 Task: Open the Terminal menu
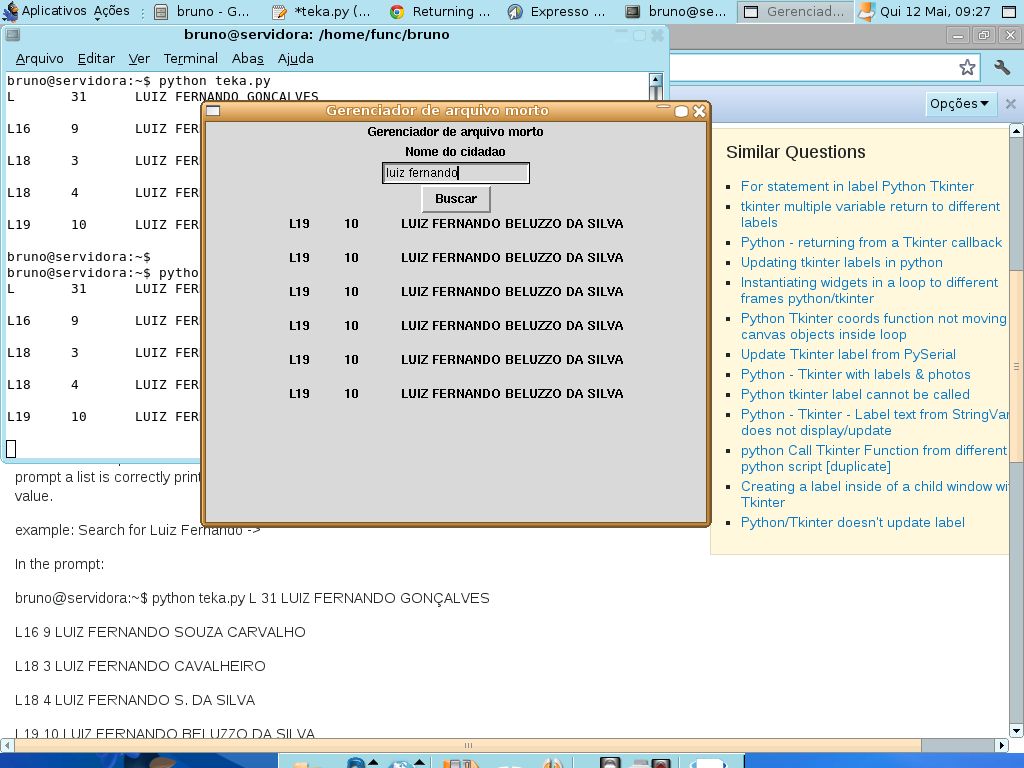coord(191,59)
